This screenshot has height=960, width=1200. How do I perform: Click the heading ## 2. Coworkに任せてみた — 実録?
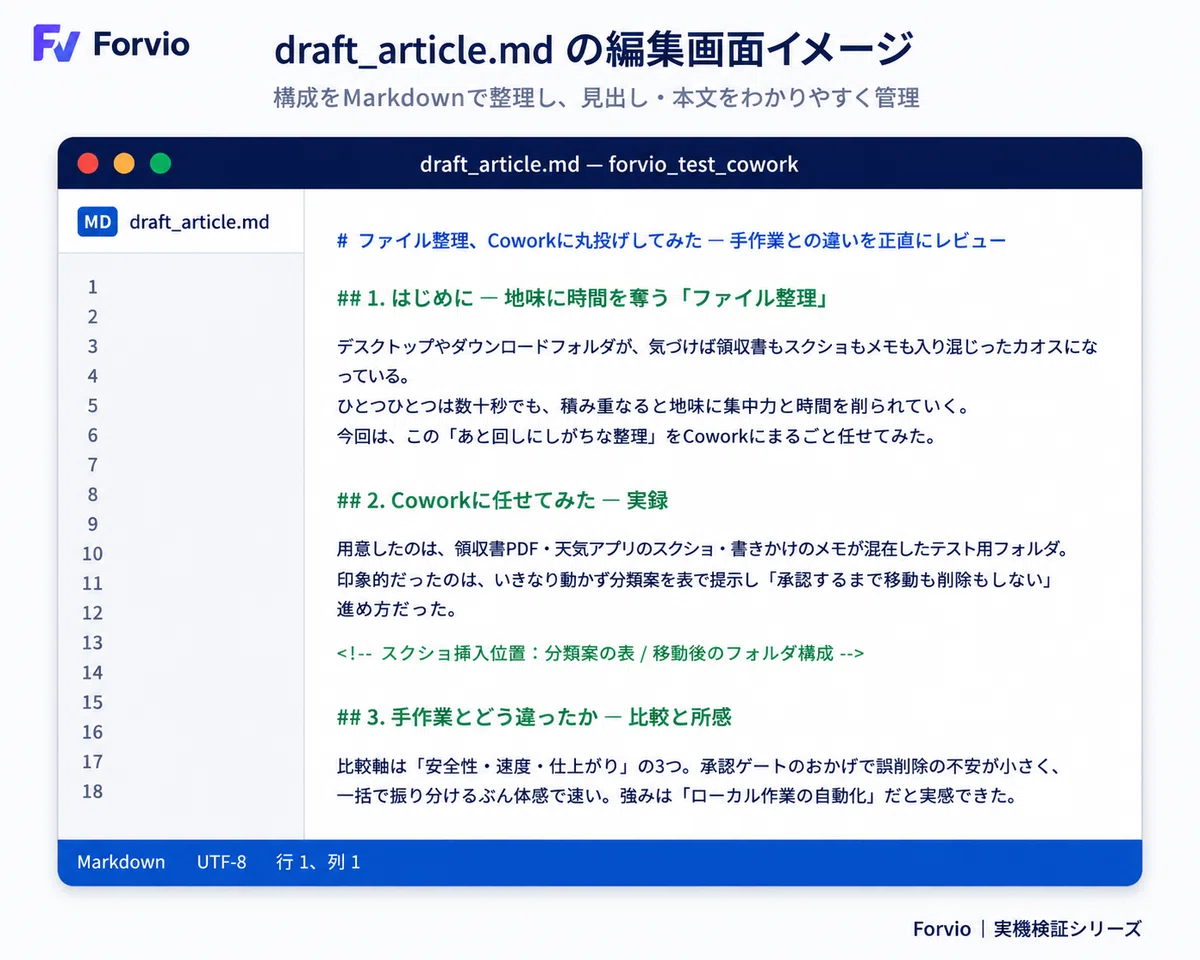[503, 500]
